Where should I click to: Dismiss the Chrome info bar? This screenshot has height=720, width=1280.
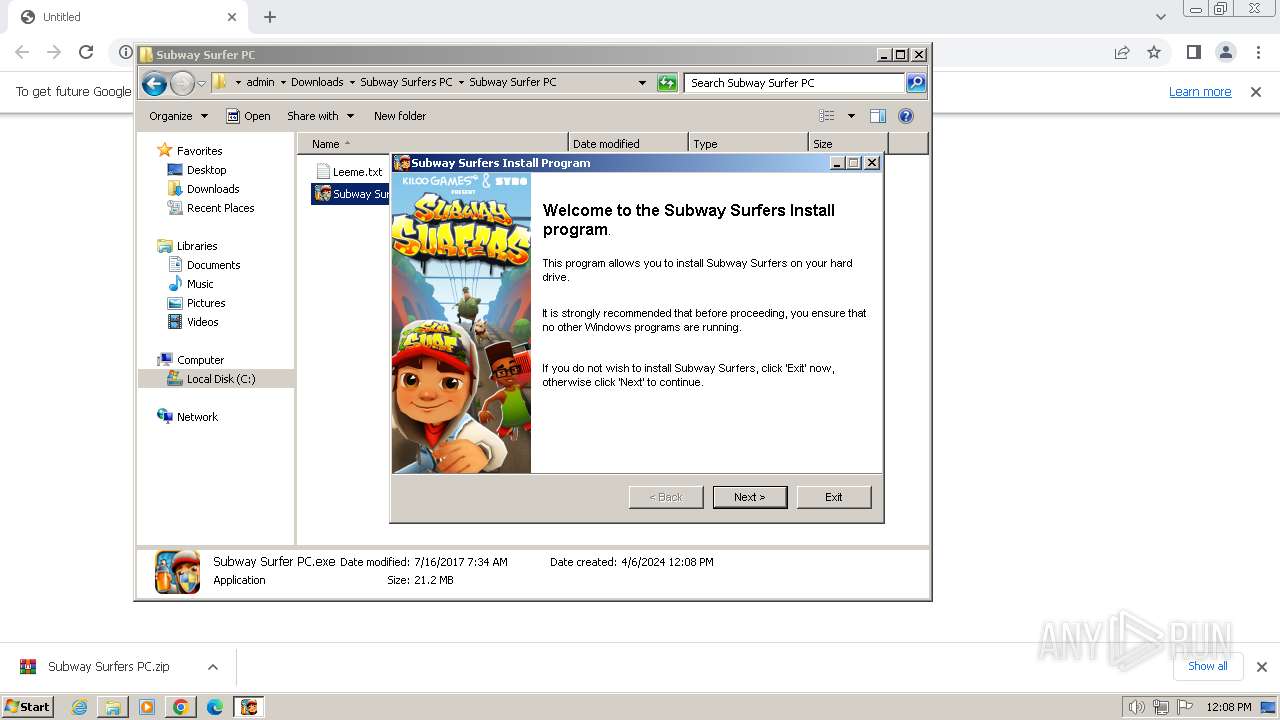1256,92
